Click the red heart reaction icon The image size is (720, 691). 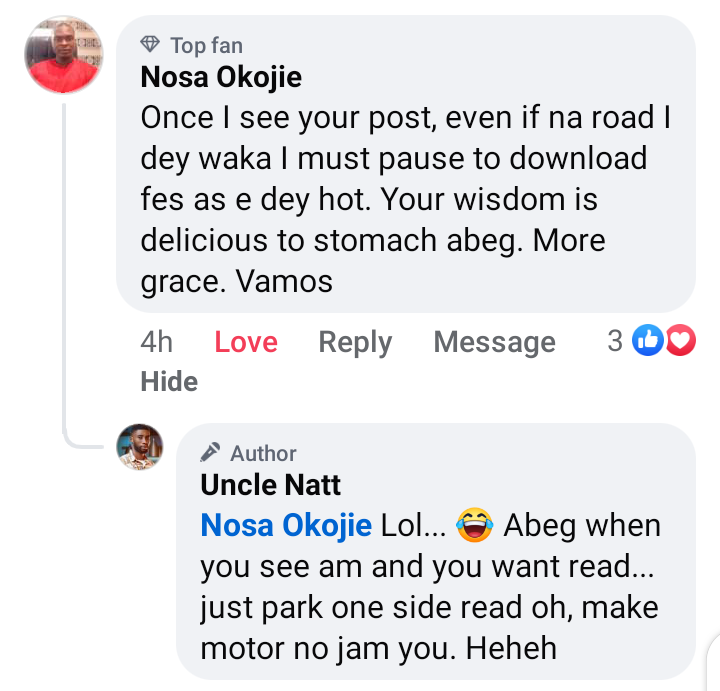pos(680,341)
